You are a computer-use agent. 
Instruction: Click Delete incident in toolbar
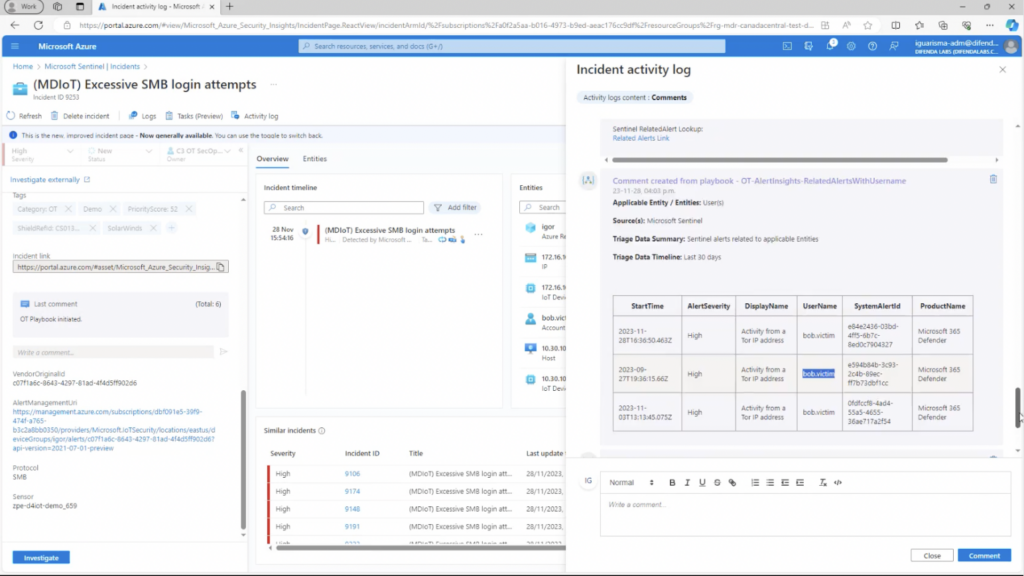coord(80,116)
